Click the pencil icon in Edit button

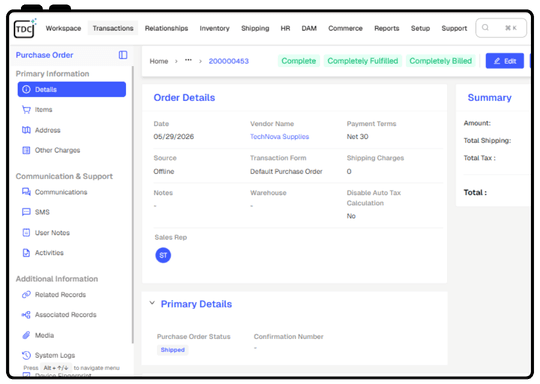point(497,61)
